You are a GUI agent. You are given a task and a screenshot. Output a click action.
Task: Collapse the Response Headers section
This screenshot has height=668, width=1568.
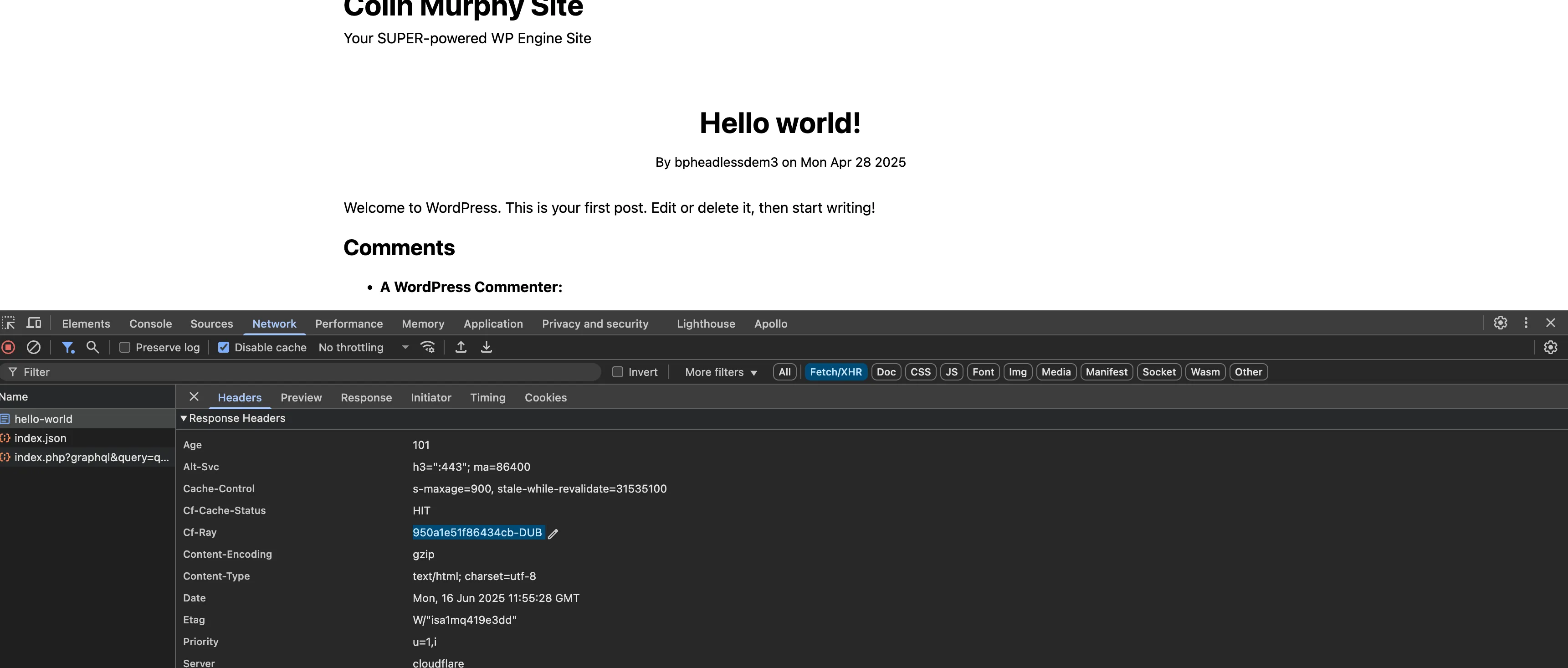[x=184, y=418]
